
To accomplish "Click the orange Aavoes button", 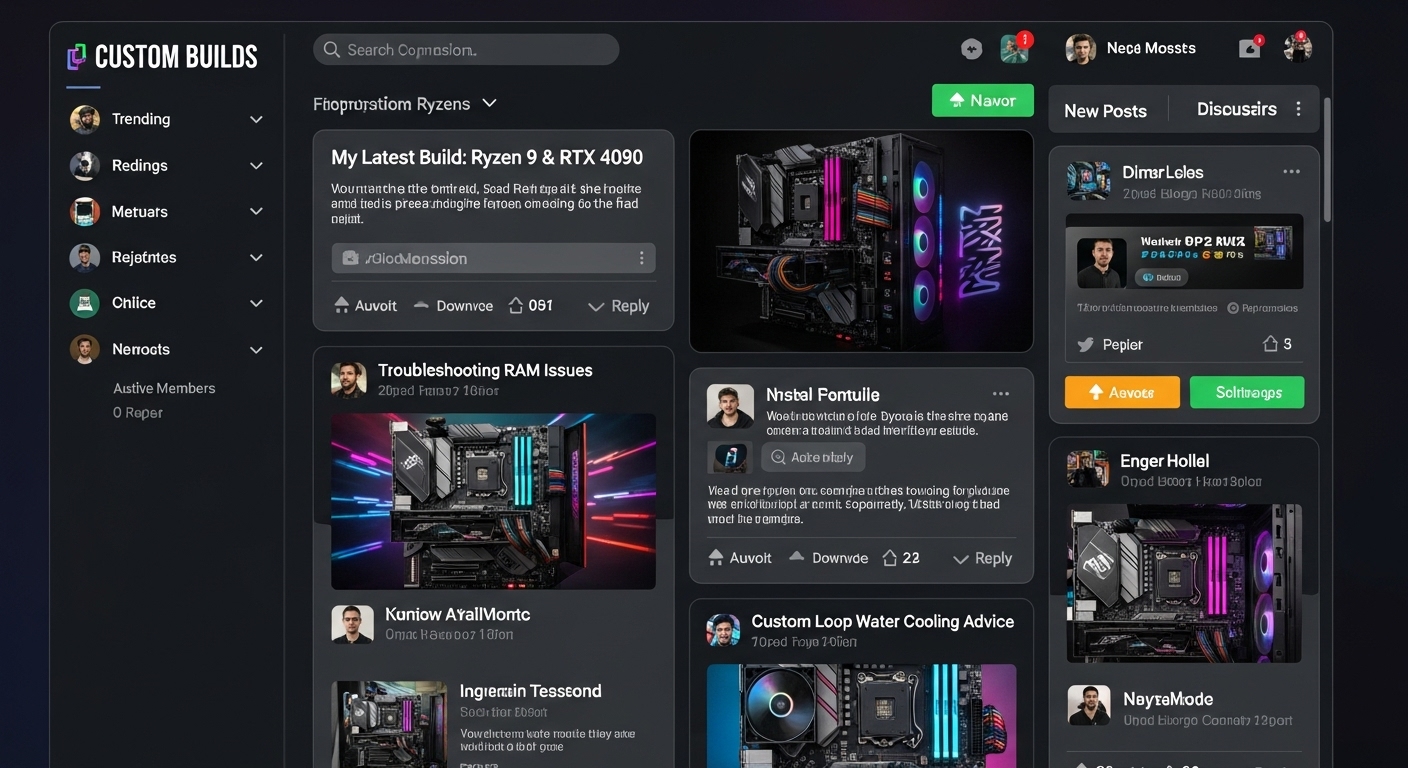I will [x=1122, y=392].
